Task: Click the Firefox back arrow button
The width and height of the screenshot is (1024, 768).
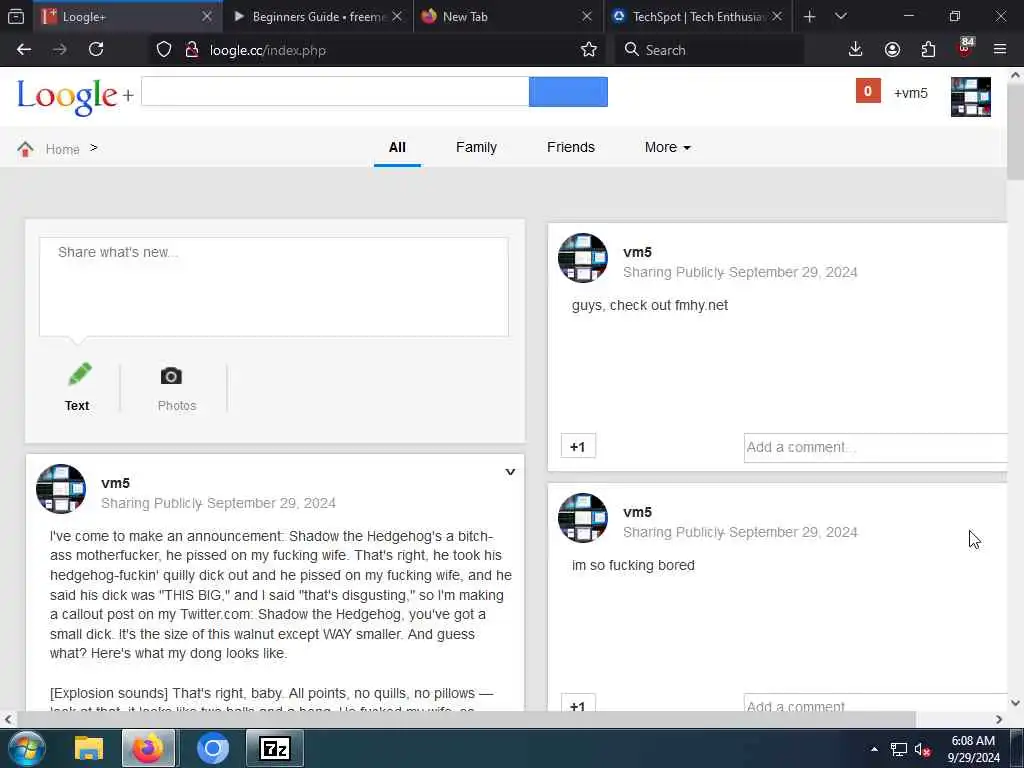Action: click(24, 50)
